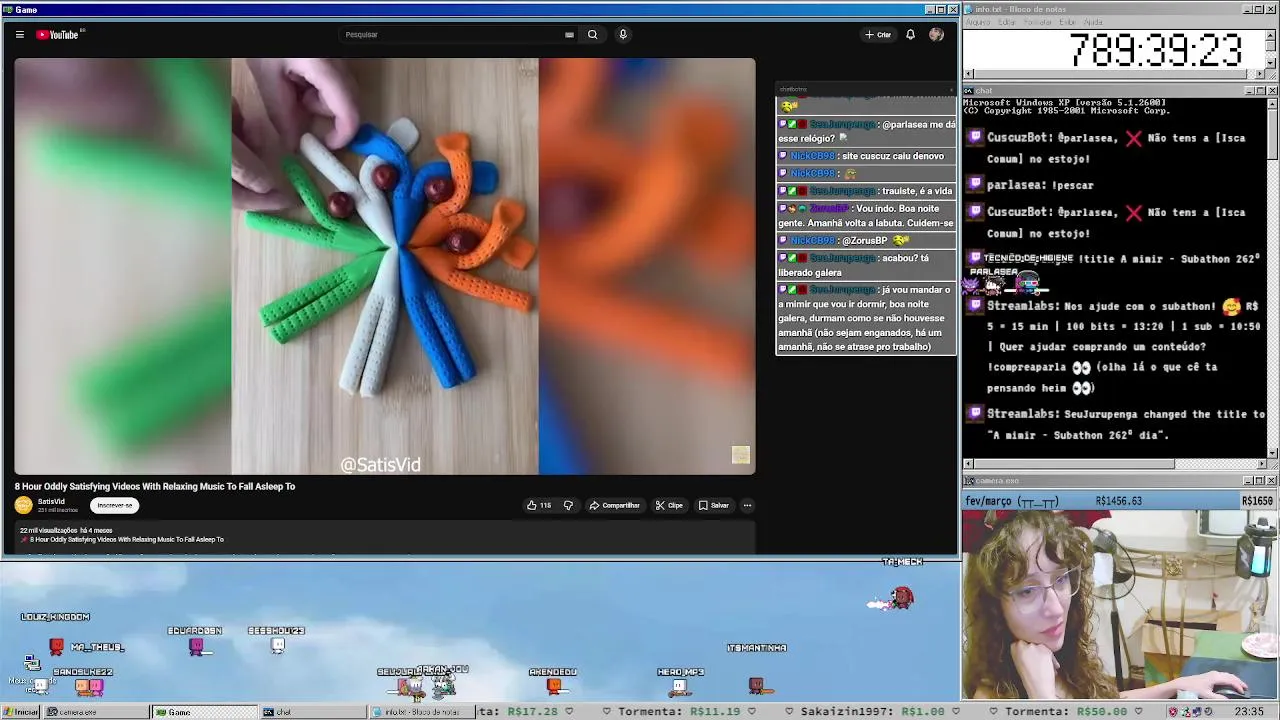
Task: Click the R$1456.63 amount in camera window
Action: [x=1119, y=501]
